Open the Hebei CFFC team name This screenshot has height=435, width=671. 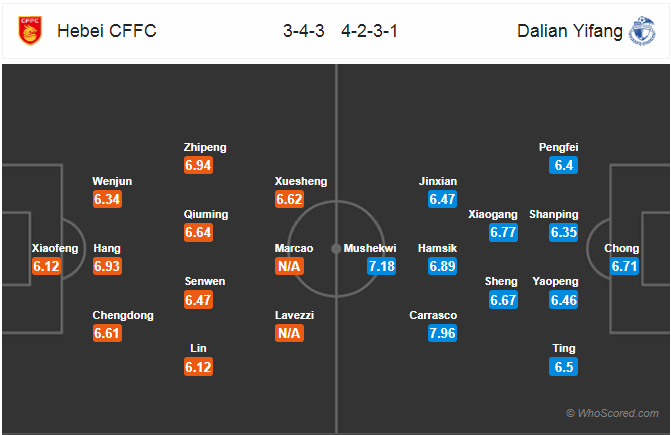[x=107, y=31]
